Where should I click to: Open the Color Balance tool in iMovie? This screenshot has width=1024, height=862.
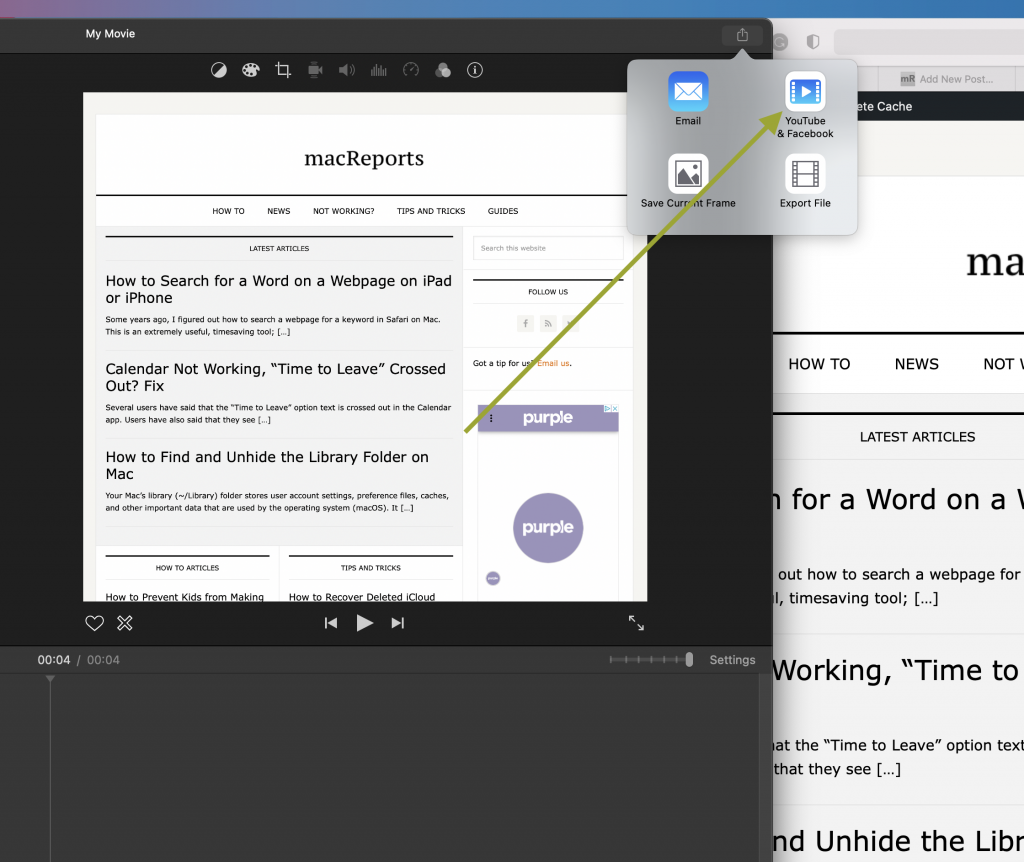click(x=219, y=70)
